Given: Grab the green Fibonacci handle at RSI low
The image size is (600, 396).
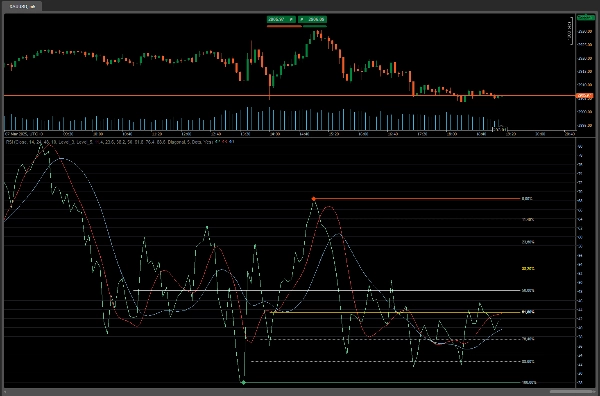Looking at the screenshot, I should pyautogui.click(x=243, y=382).
